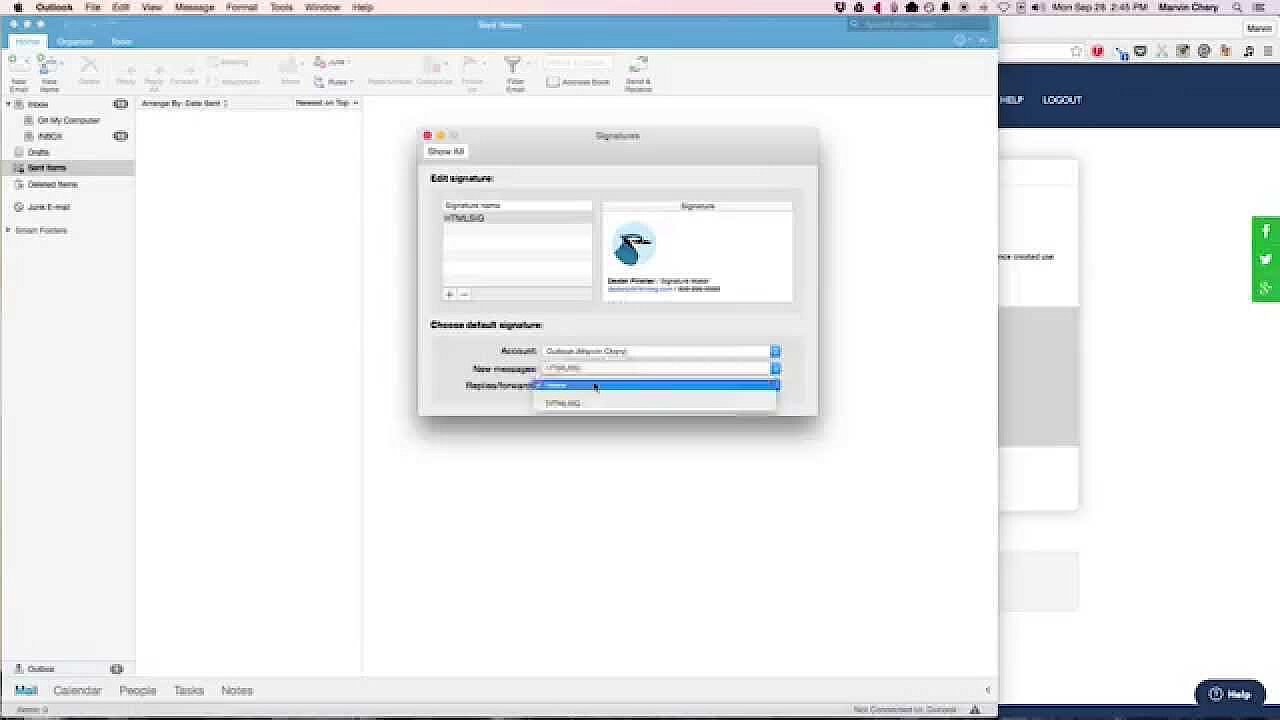Click the Apple menu icon
Viewport: 1280px width, 720px height.
pyautogui.click(x=17, y=7)
